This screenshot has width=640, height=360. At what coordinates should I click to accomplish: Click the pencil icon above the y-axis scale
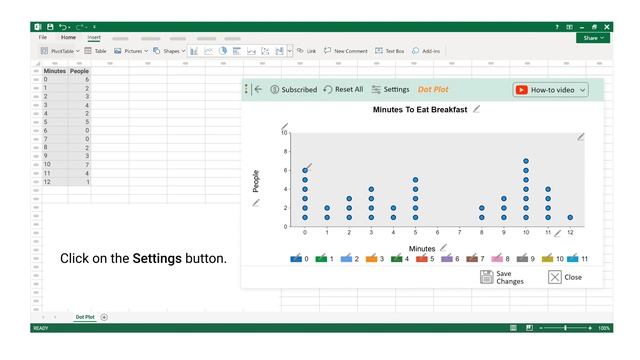284,126
